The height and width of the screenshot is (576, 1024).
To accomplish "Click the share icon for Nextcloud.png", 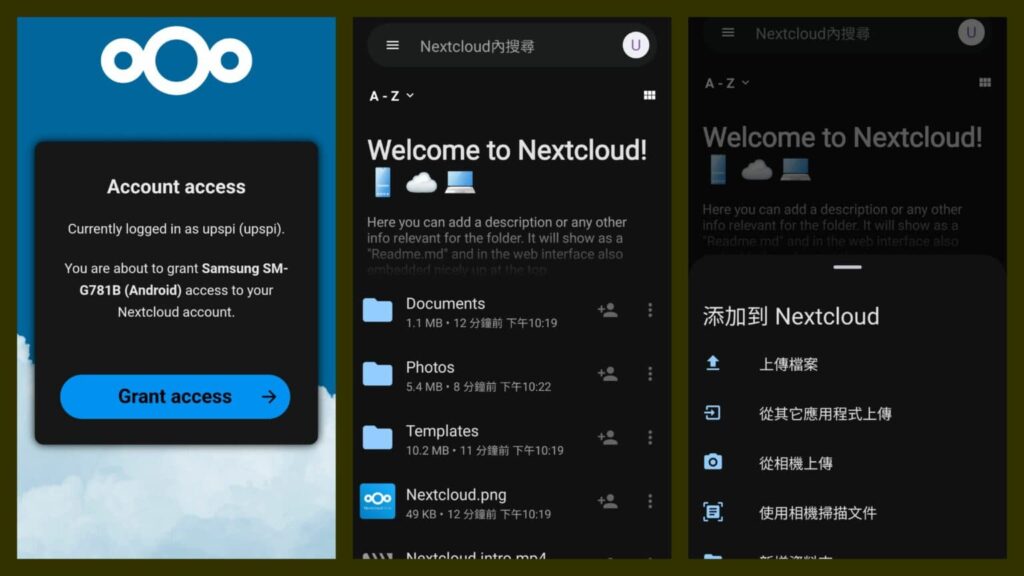I will (x=607, y=501).
